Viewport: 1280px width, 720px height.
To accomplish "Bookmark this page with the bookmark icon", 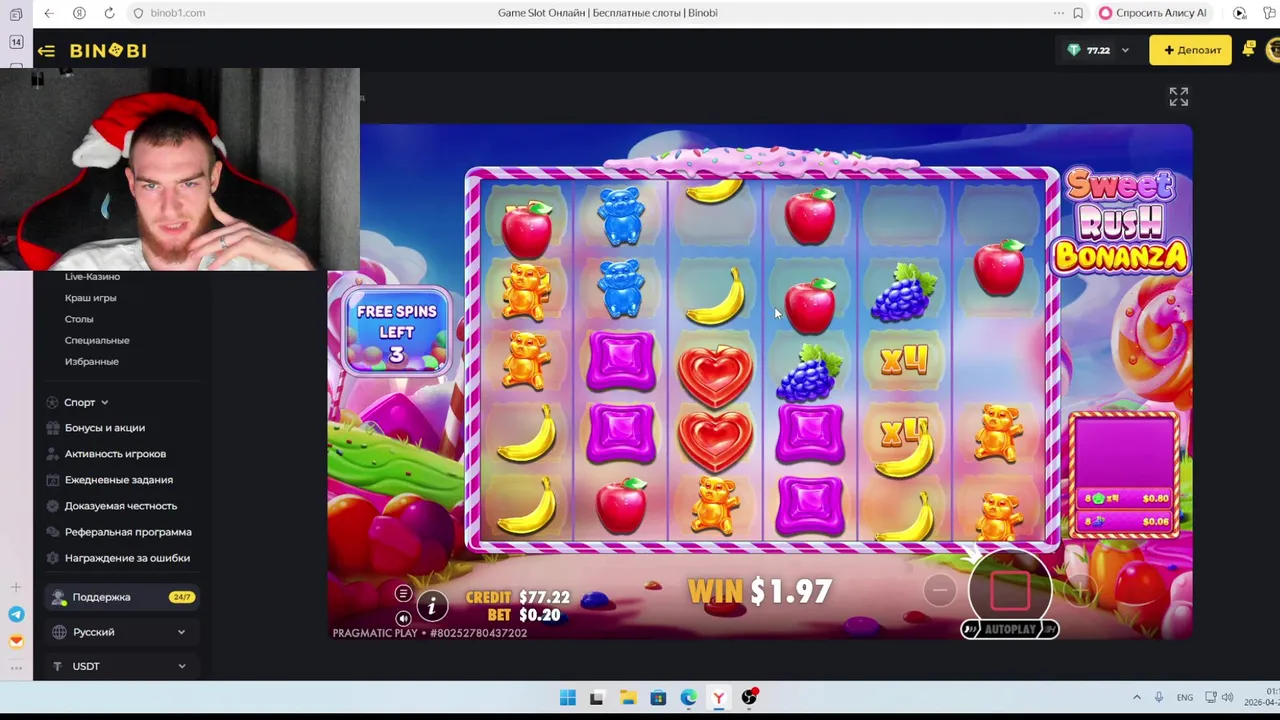I will (x=1078, y=13).
